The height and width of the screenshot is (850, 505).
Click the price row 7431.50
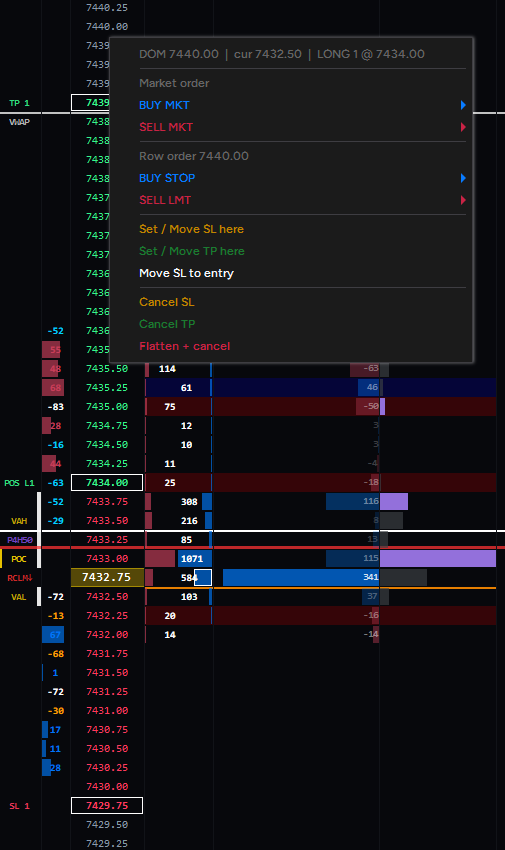(x=107, y=672)
